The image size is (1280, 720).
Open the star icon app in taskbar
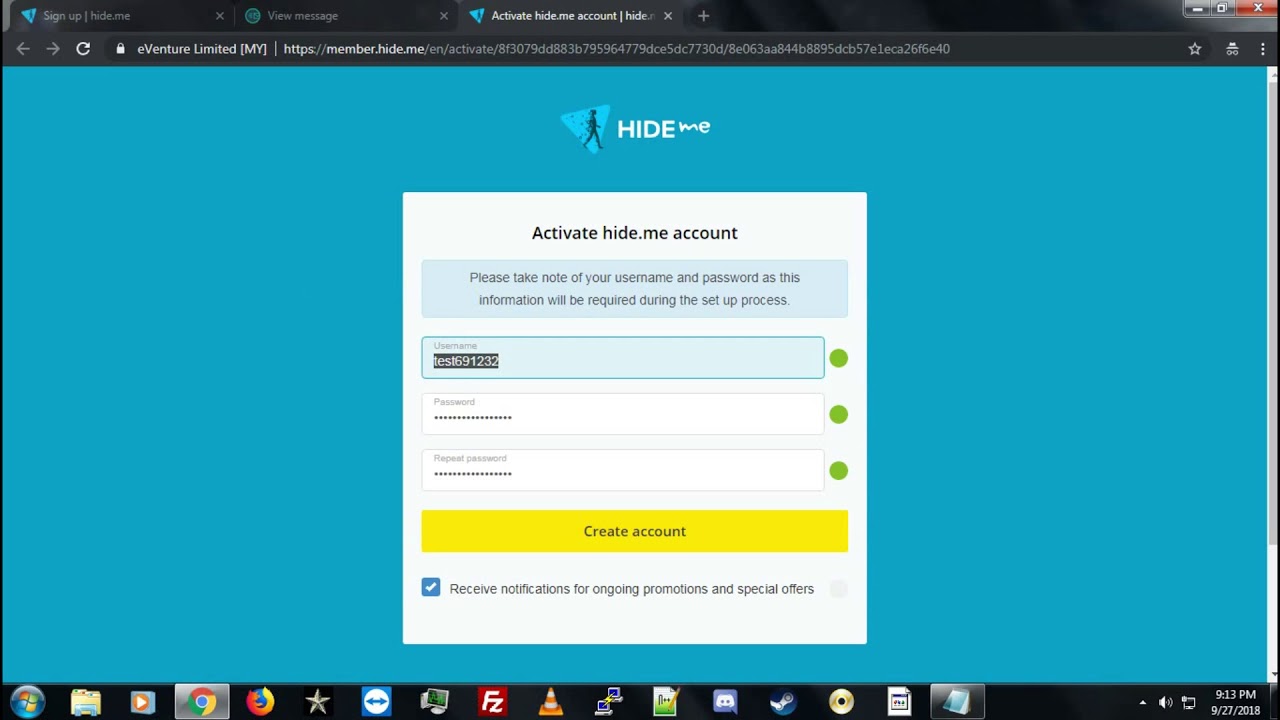(x=318, y=702)
